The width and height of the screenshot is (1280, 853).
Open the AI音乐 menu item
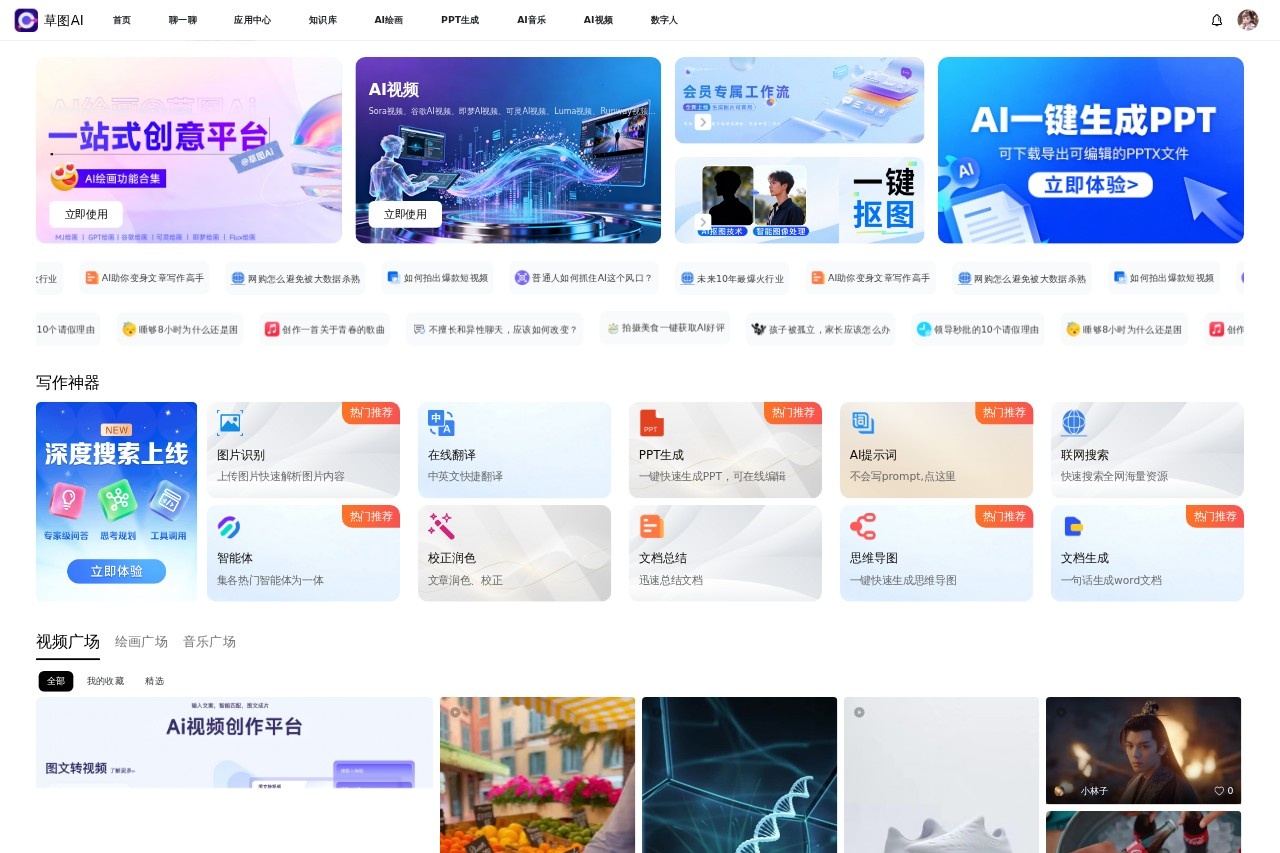tap(531, 19)
